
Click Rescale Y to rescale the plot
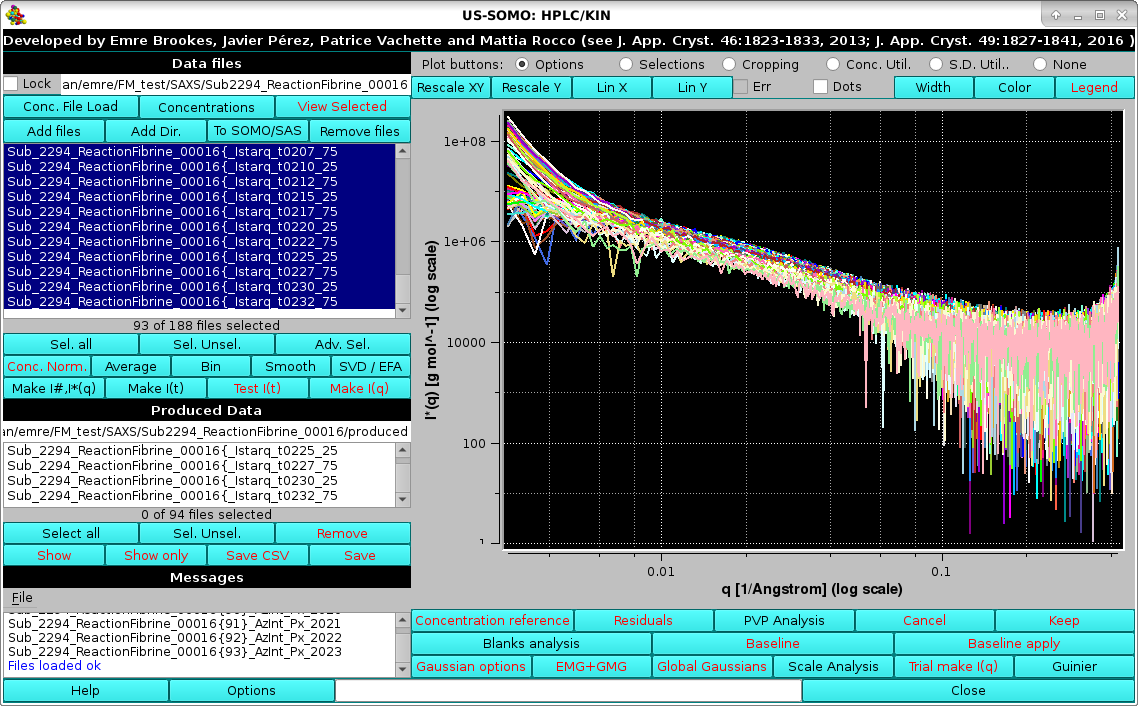click(x=531, y=87)
